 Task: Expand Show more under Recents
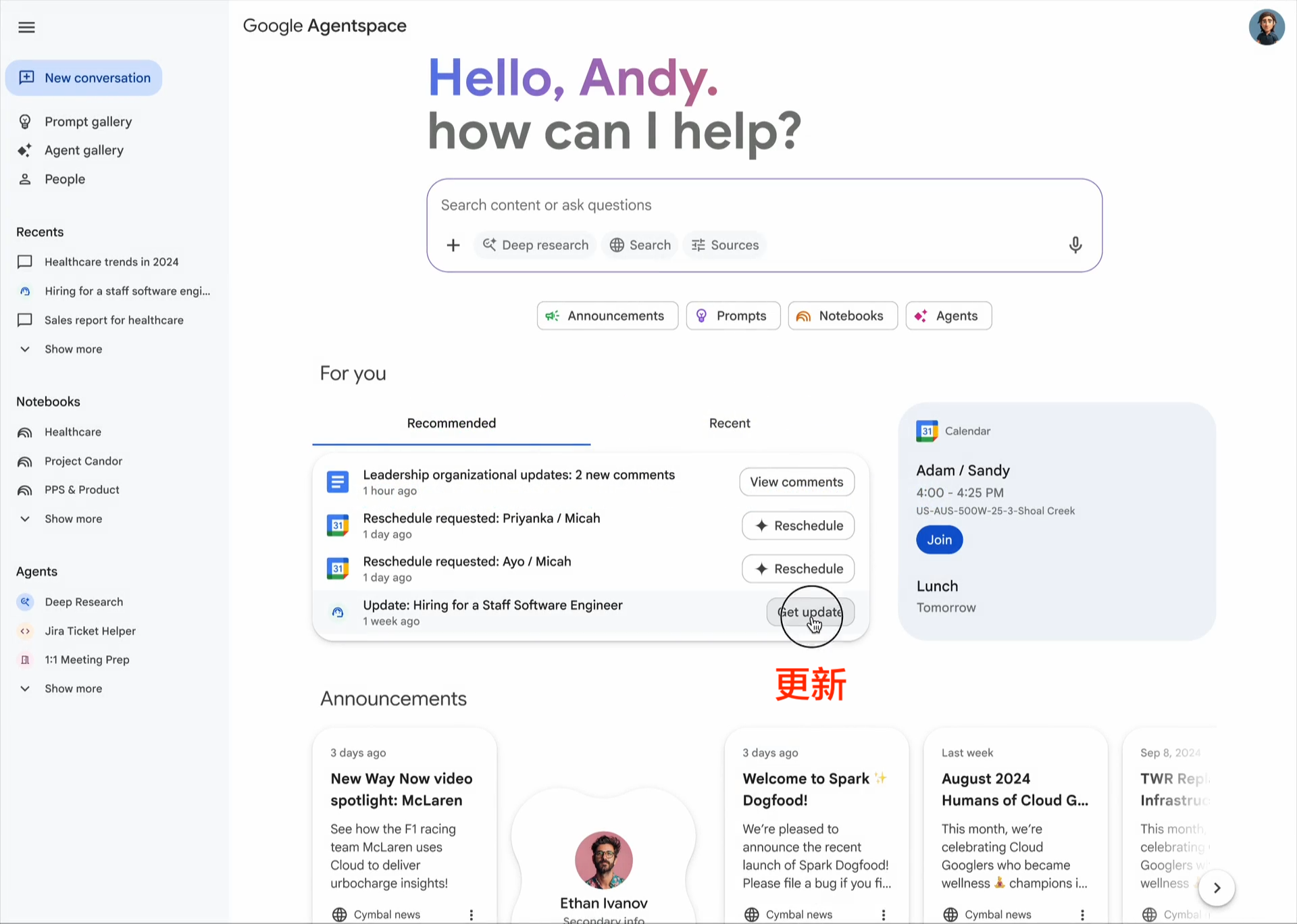[73, 349]
